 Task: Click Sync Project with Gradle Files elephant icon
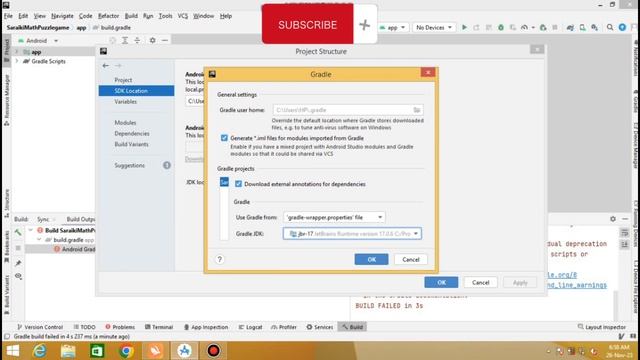[x=570, y=27]
